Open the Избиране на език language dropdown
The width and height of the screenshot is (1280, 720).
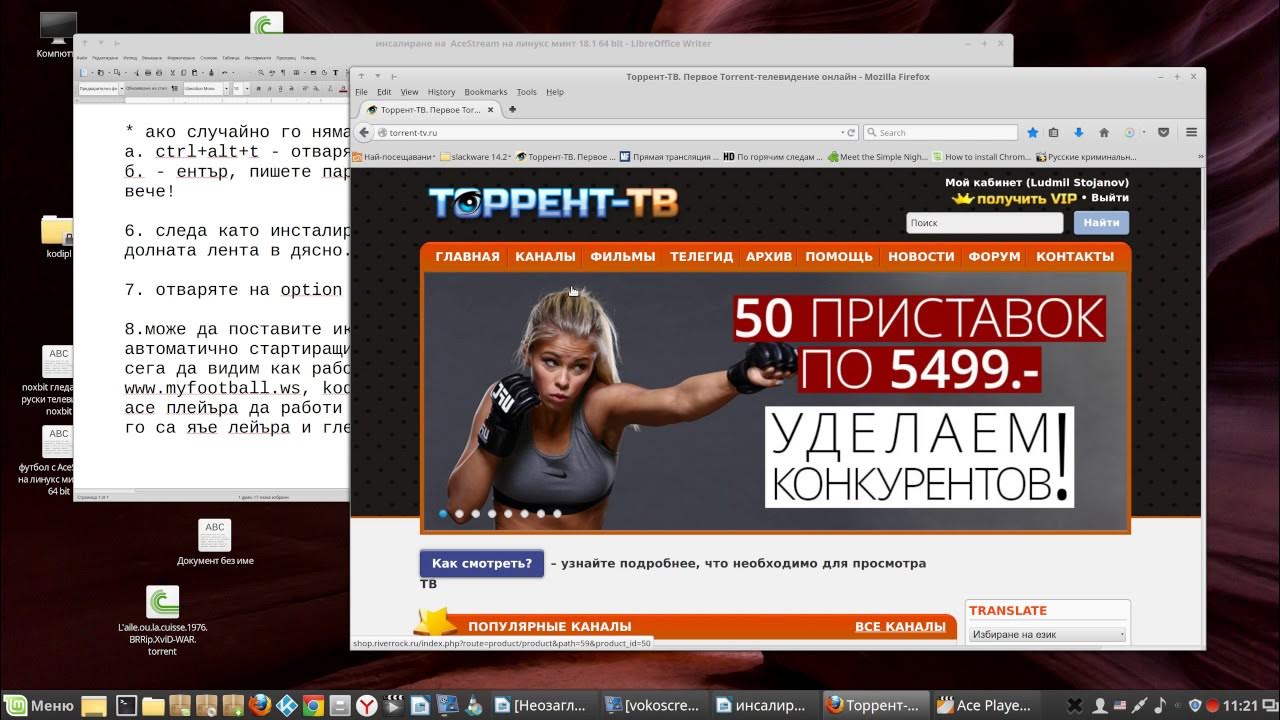pyautogui.click(x=1047, y=634)
